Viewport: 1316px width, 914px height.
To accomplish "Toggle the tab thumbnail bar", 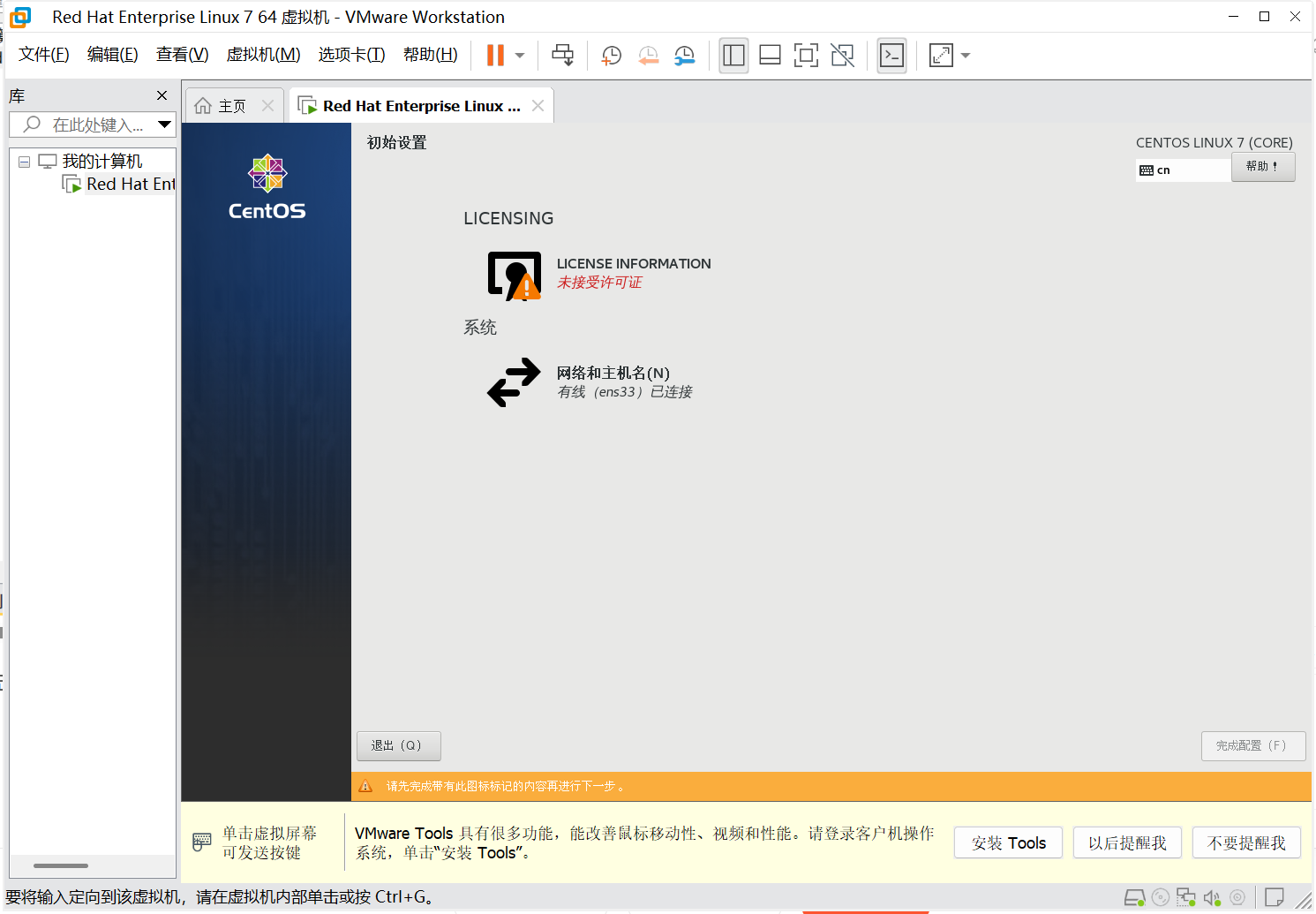I will coord(770,55).
